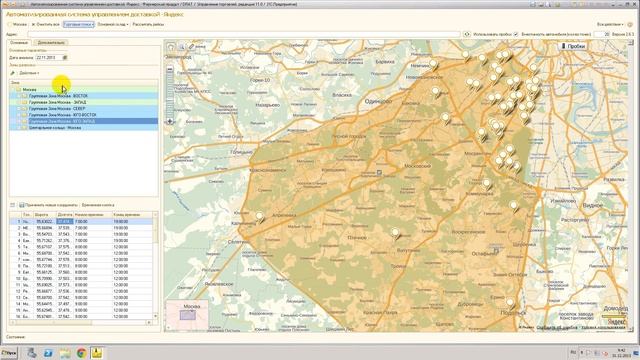
Task: Click the blue help-arrow icon in the taskbar
Action: (x=48, y=353)
